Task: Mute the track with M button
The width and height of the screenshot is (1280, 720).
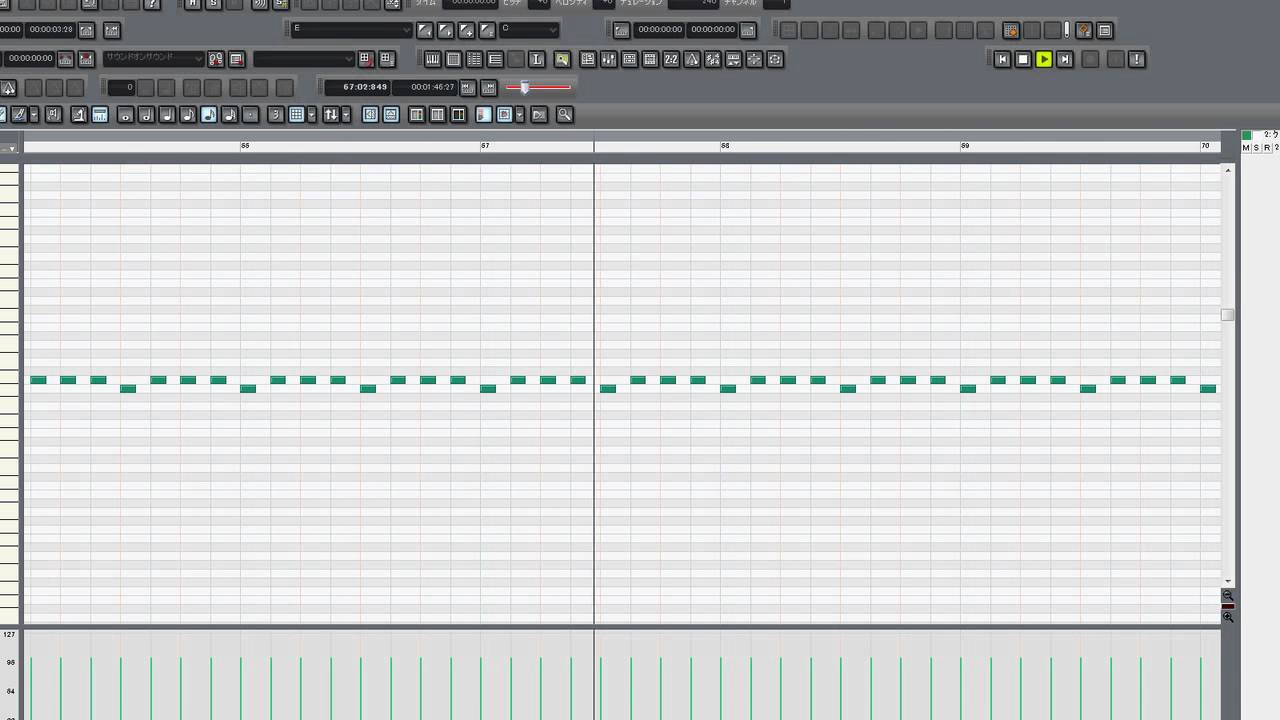Action: 1246,148
